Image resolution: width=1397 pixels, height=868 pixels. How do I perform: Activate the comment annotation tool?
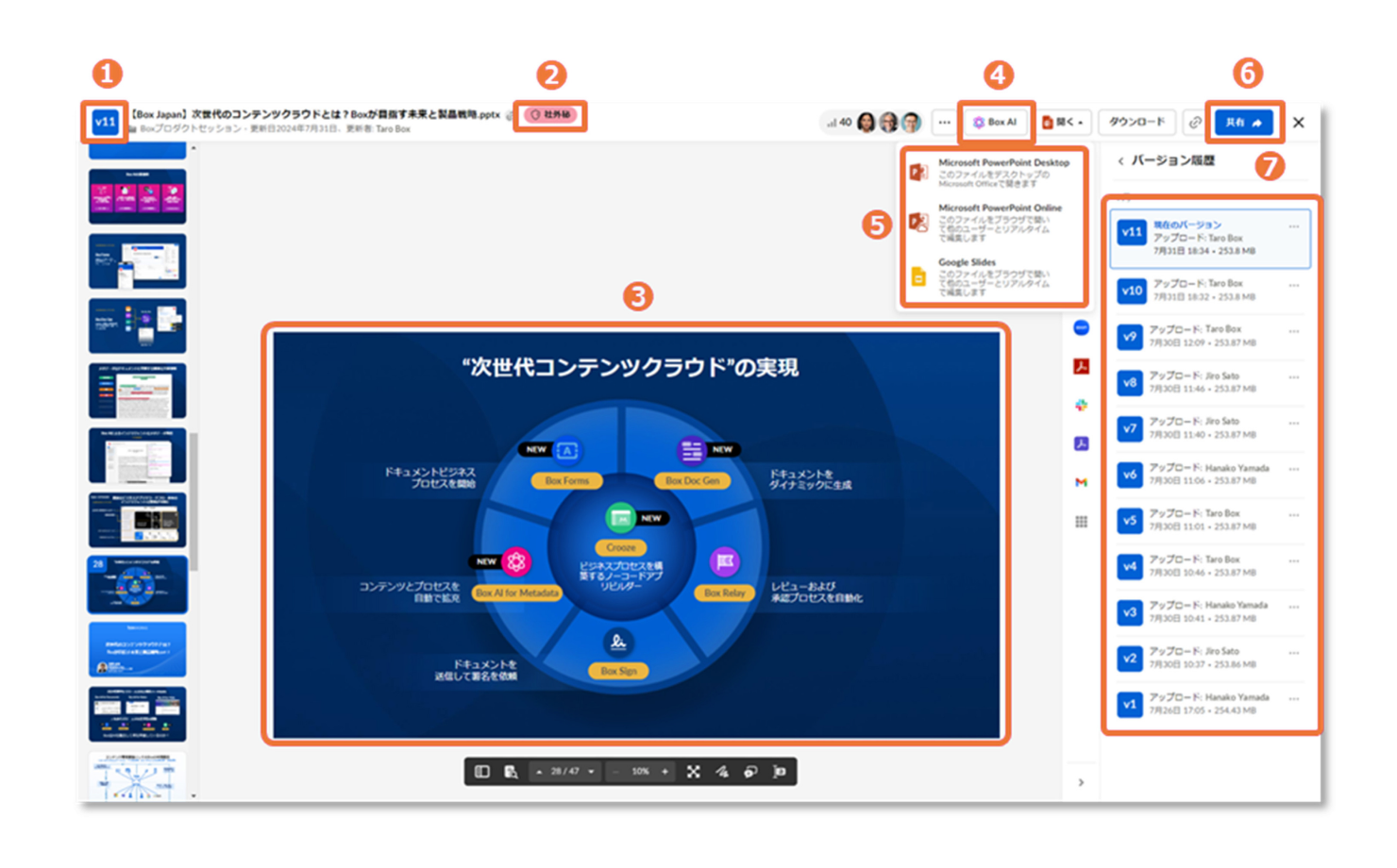click(750, 772)
